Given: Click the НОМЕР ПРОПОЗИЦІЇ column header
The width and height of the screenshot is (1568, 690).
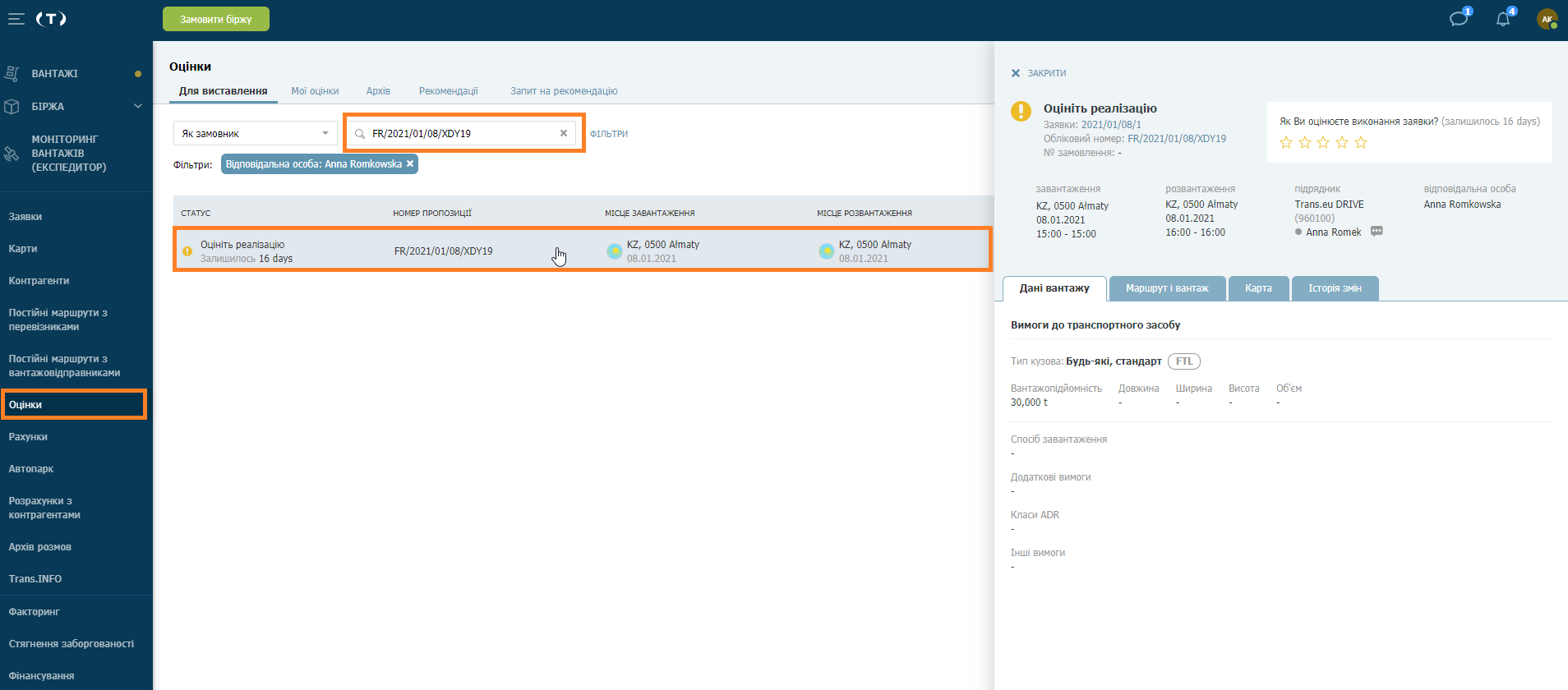Looking at the screenshot, I should (432, 214).
